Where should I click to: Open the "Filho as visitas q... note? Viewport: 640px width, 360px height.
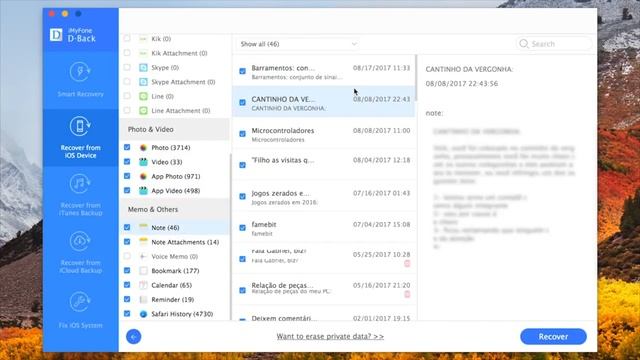tap(324, 165)
